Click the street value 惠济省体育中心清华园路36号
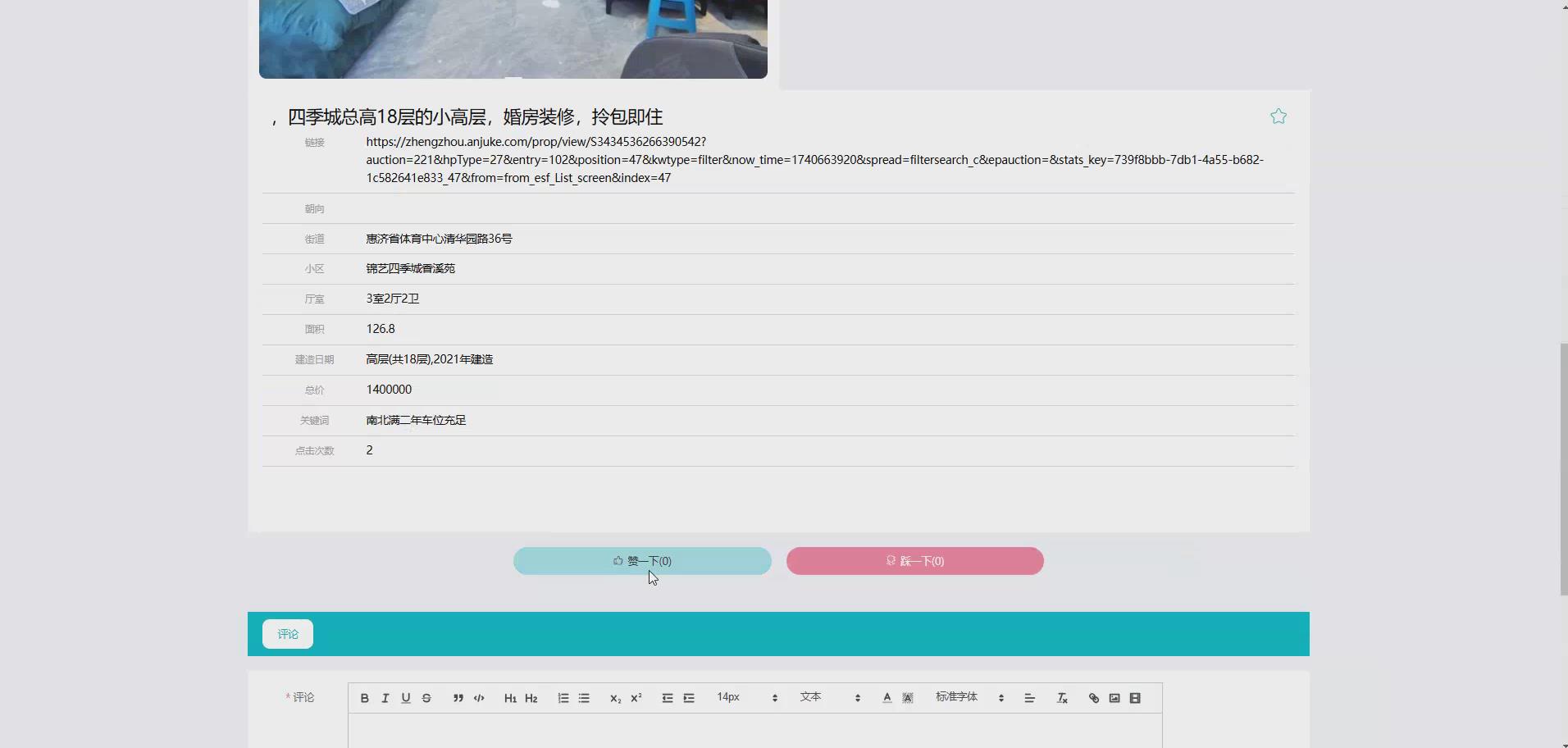Viewport: 1568px width, 748px height. tap(439, 239)
